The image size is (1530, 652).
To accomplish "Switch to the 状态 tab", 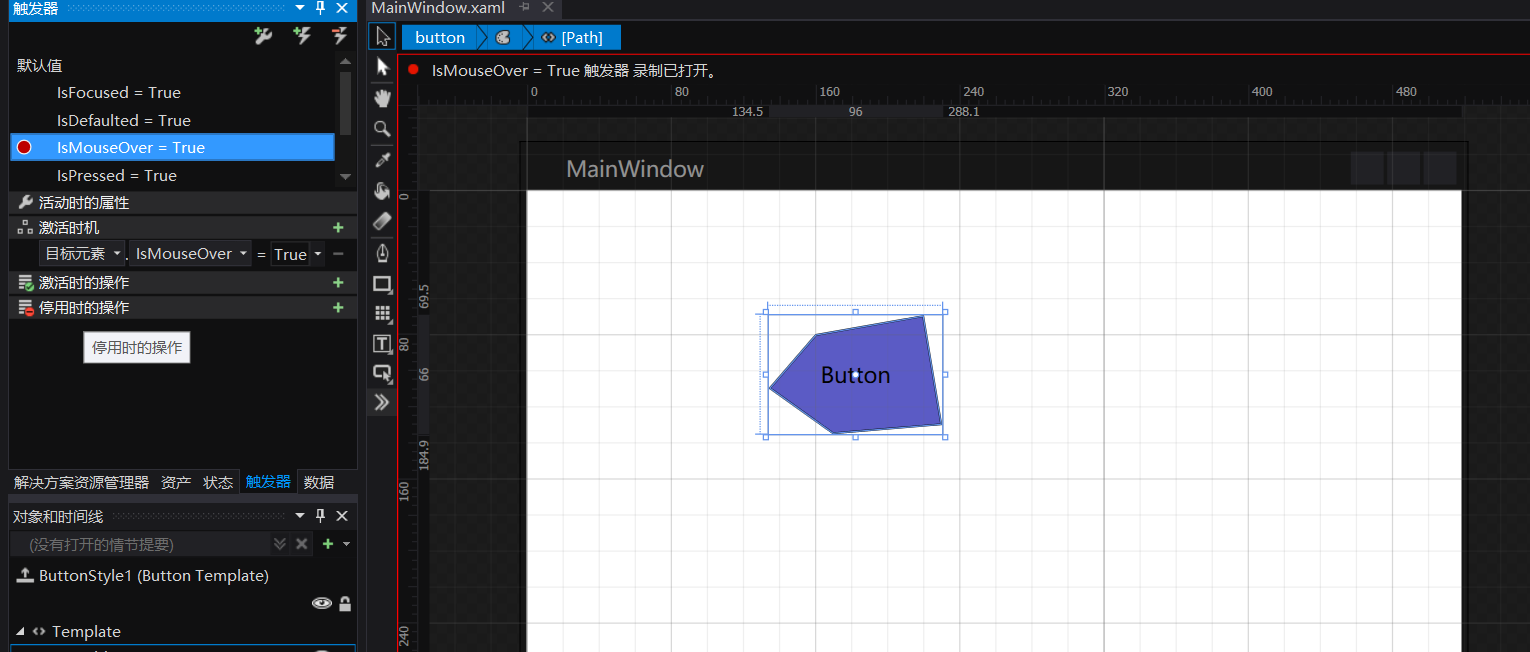I will click(x=218, y=482).
